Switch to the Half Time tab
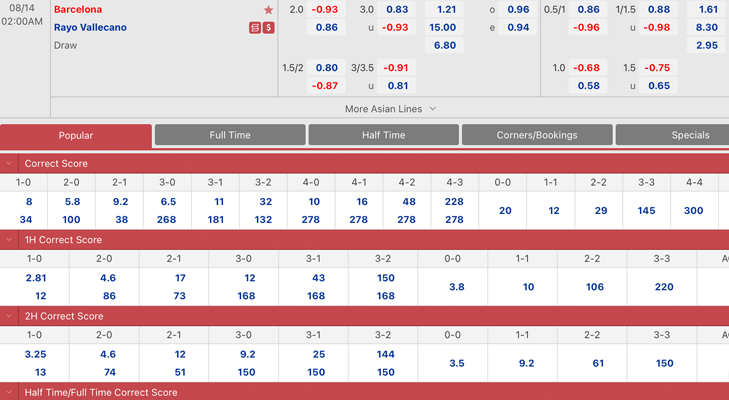 [x=384, y=135]
